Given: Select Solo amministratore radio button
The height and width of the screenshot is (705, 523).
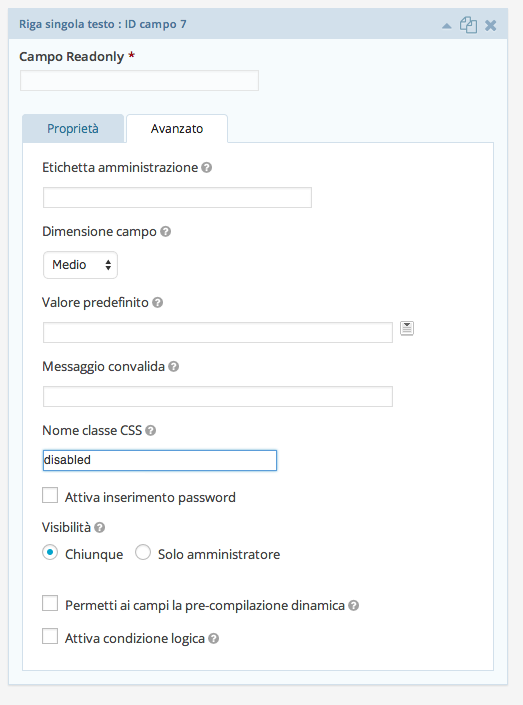Looking at the screenshot, I should (x=143, y=553).
